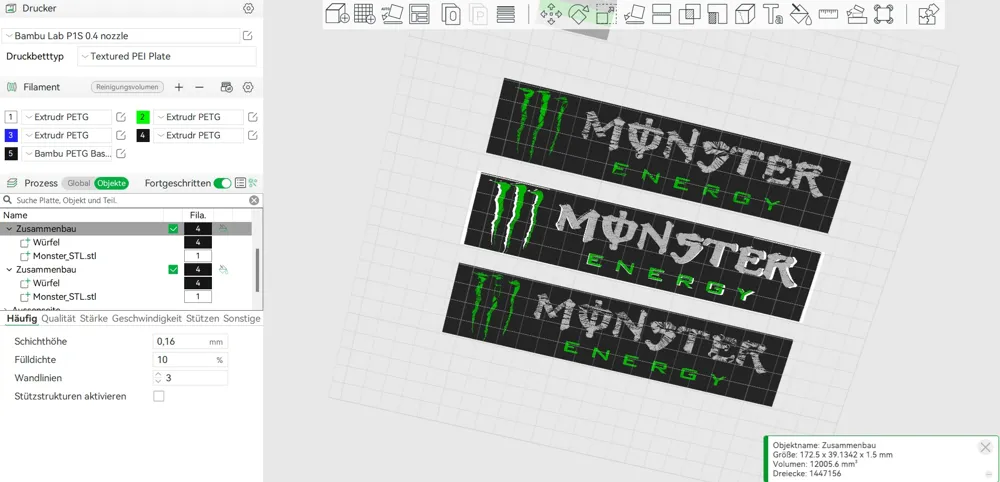Switch to the Stützen tab
The height and width of the screenshot is (482, 1000).
203,318
